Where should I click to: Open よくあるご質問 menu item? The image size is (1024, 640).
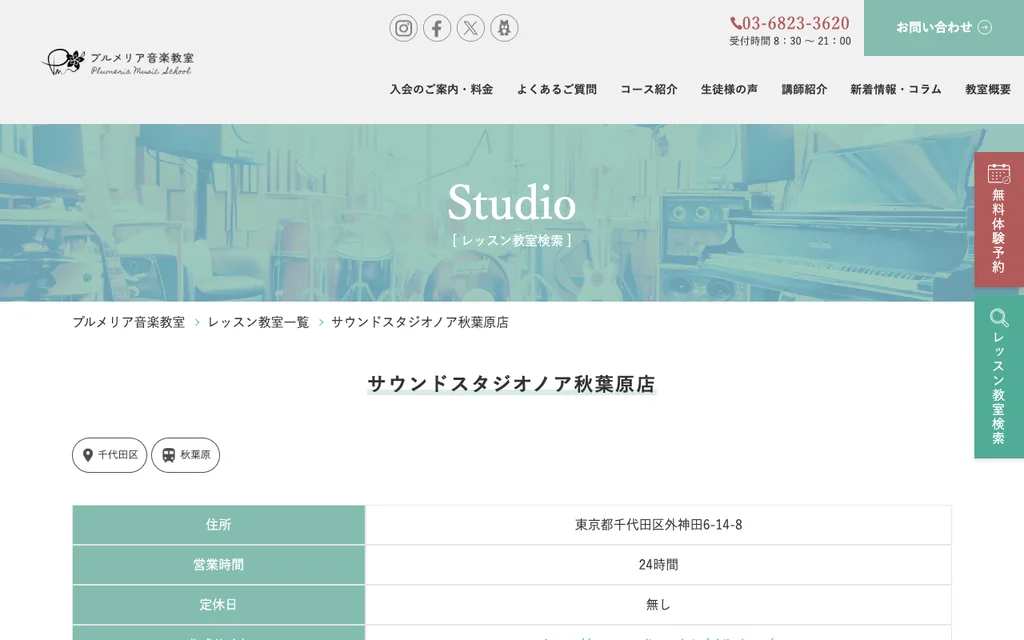[x=556, y=89]
